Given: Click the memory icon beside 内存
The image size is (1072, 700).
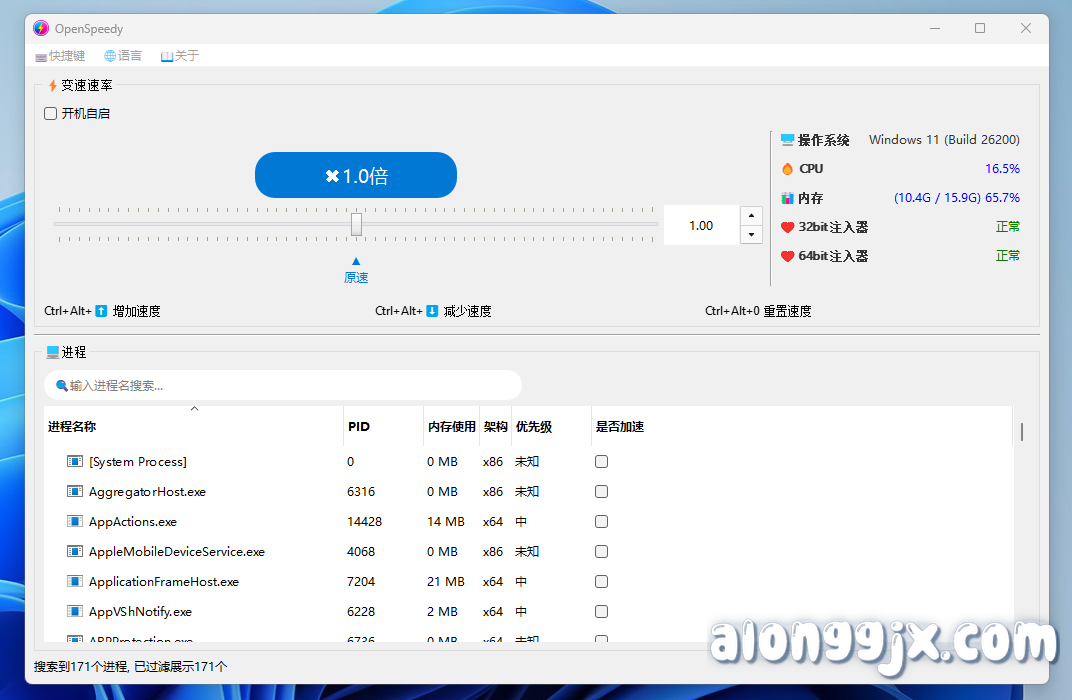Looking at the screenshot, I should [786, 197].
